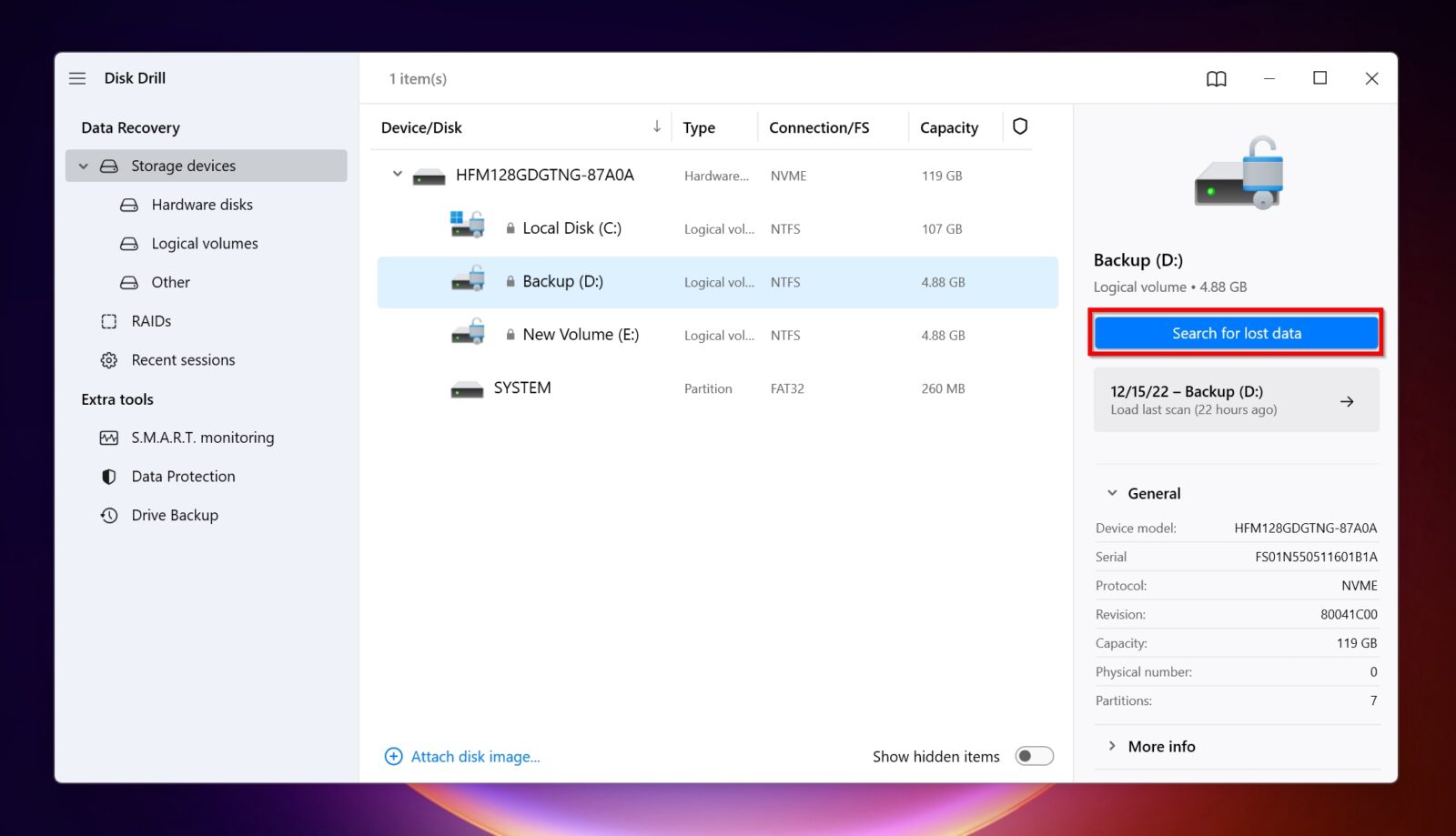The image size is (1456, 836).
Task: Open the Data Protection tool
Action: pos(182,476)
